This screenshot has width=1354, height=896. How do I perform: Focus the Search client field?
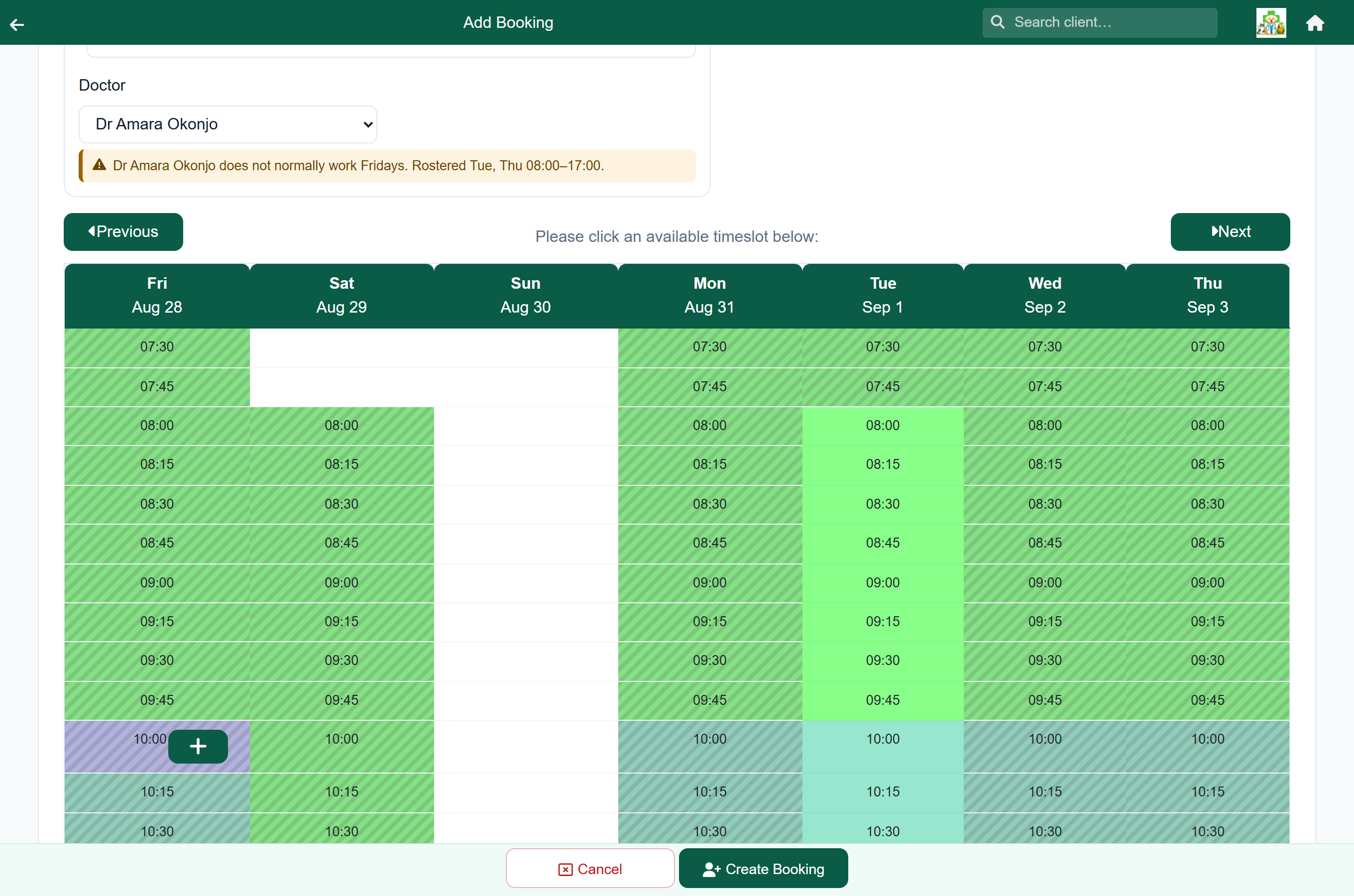1100,22
